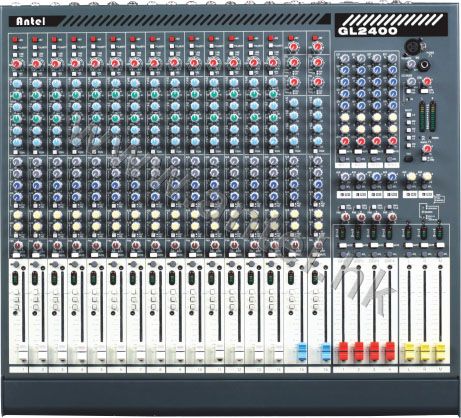This screenshot has width=461, height=418.
Task: Turn channel 1 red gain knob
Action: 17,63
